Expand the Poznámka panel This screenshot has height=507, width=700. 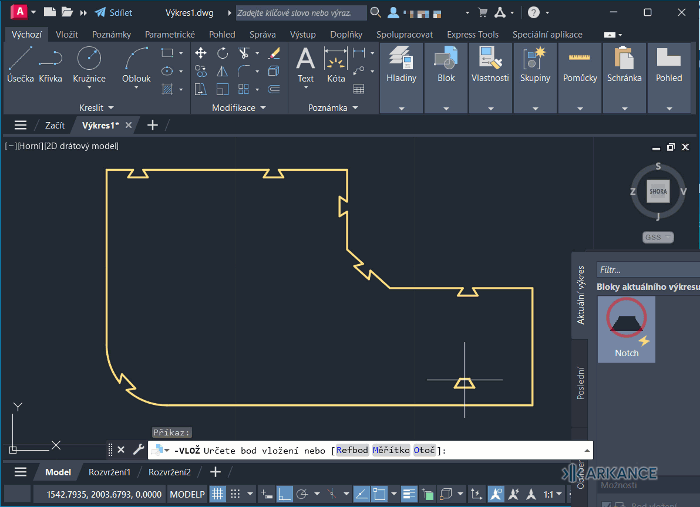tap(333, 108)
